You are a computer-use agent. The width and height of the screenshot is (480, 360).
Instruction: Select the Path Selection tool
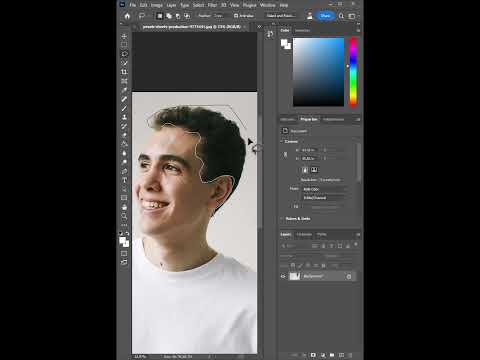click(x=124, y=189)
